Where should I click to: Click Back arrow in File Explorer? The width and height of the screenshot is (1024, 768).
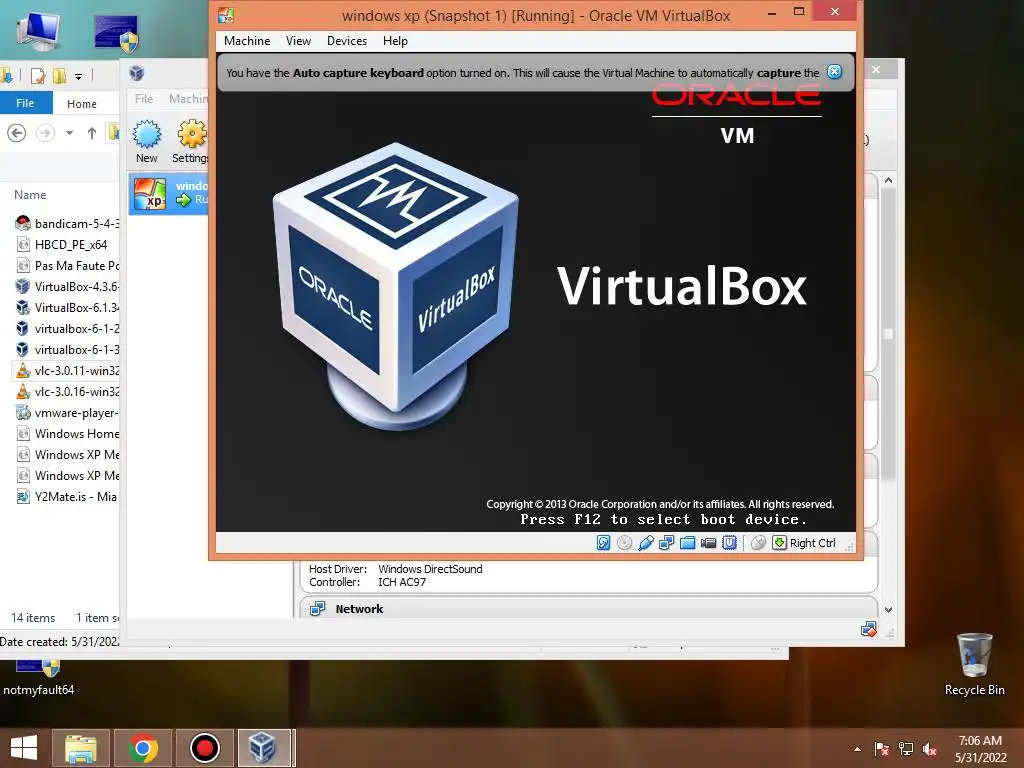(17, 133)
